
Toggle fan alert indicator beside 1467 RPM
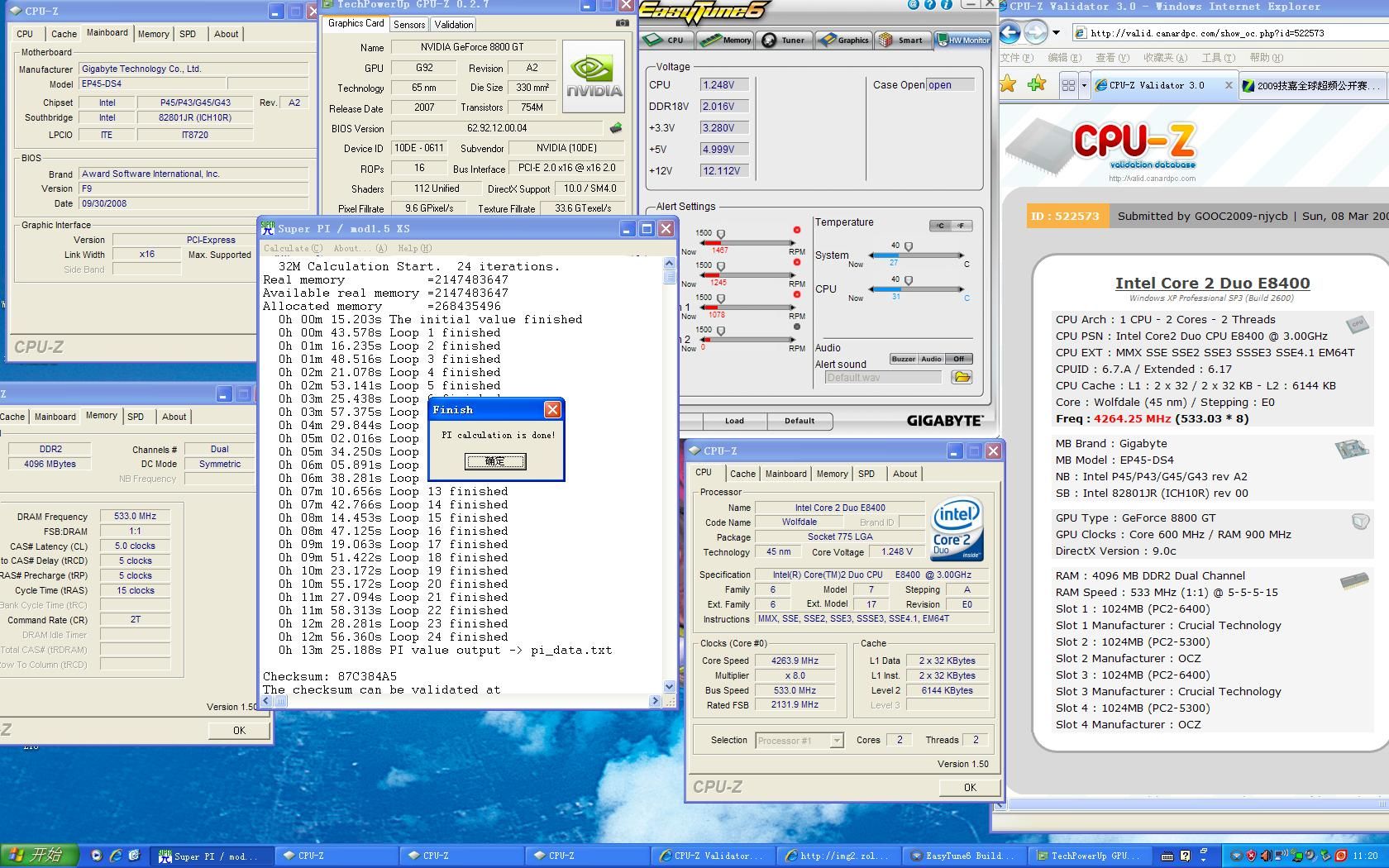797,230
